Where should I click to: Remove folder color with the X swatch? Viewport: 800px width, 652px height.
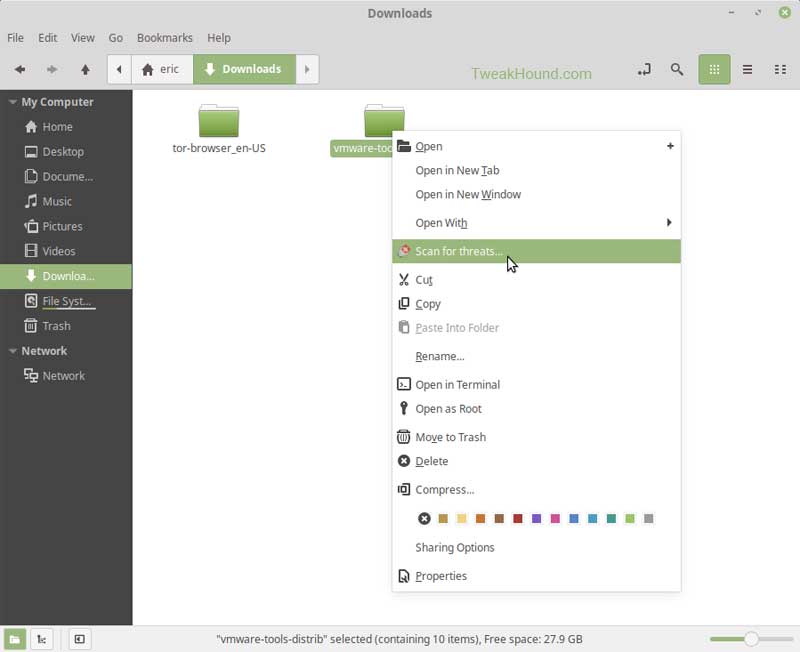[424, 519]
